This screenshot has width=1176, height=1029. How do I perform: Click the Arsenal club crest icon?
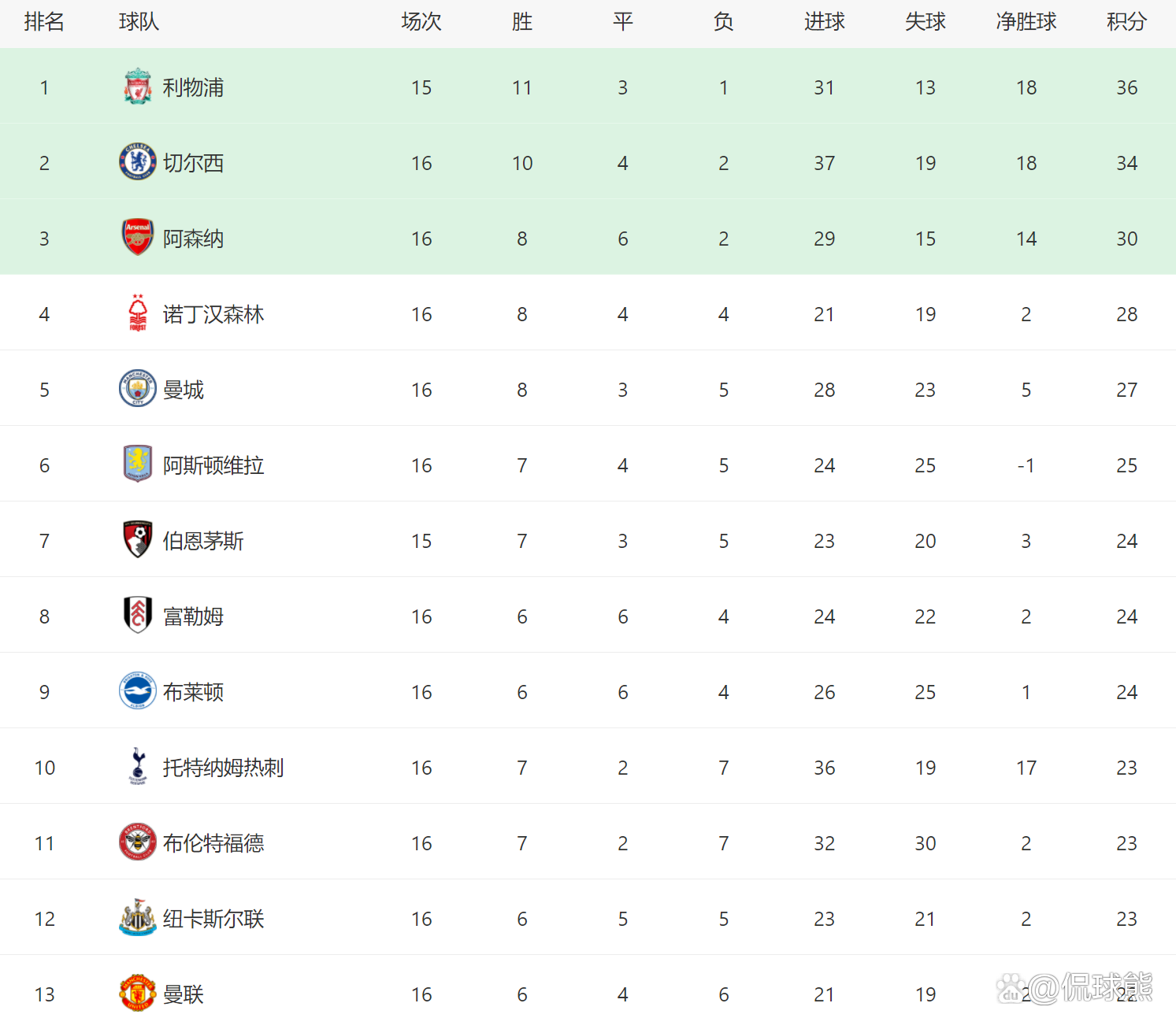[138, 239]
